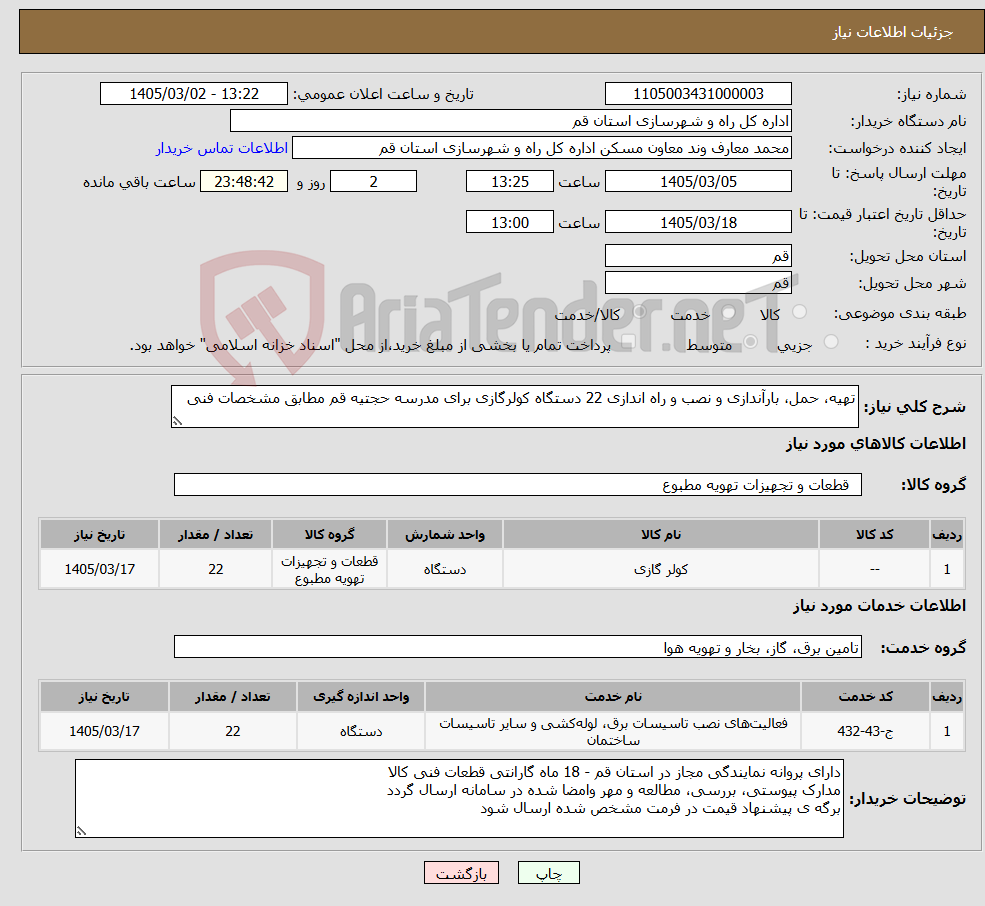
Task: Click the کد کالا column header
Action: 874,535
